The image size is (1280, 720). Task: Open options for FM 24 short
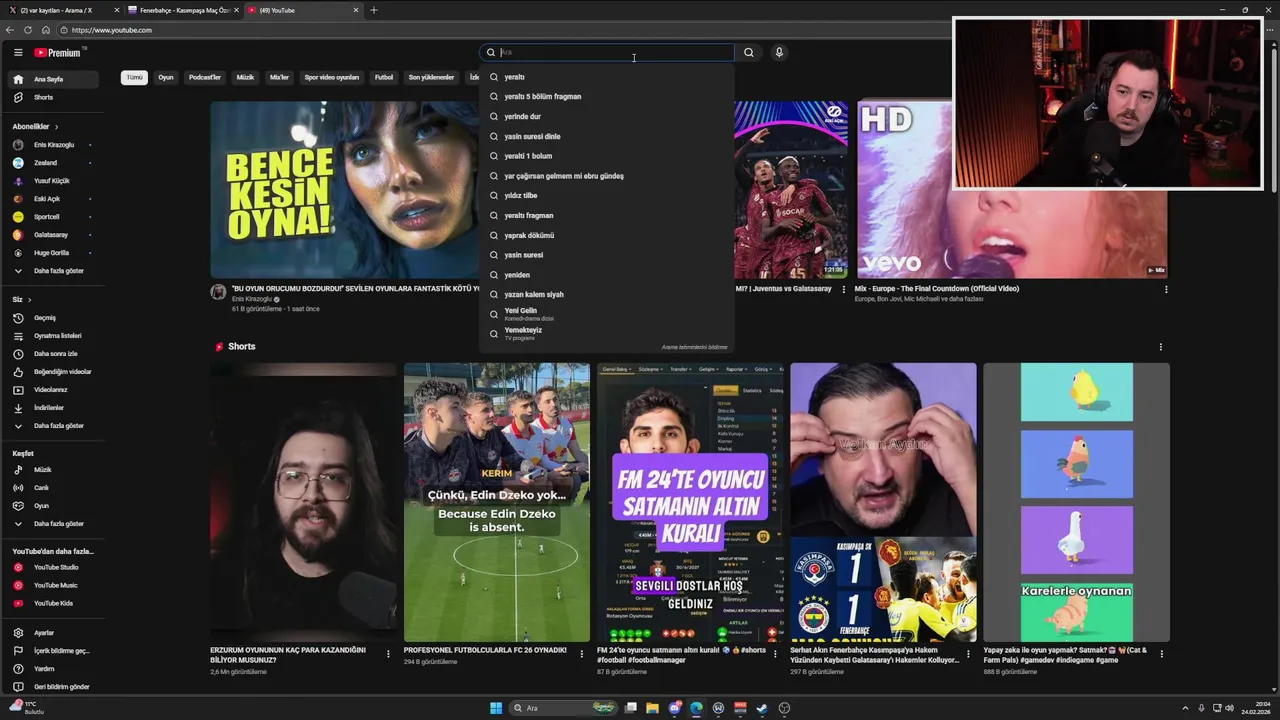click(x=774, y=654)
